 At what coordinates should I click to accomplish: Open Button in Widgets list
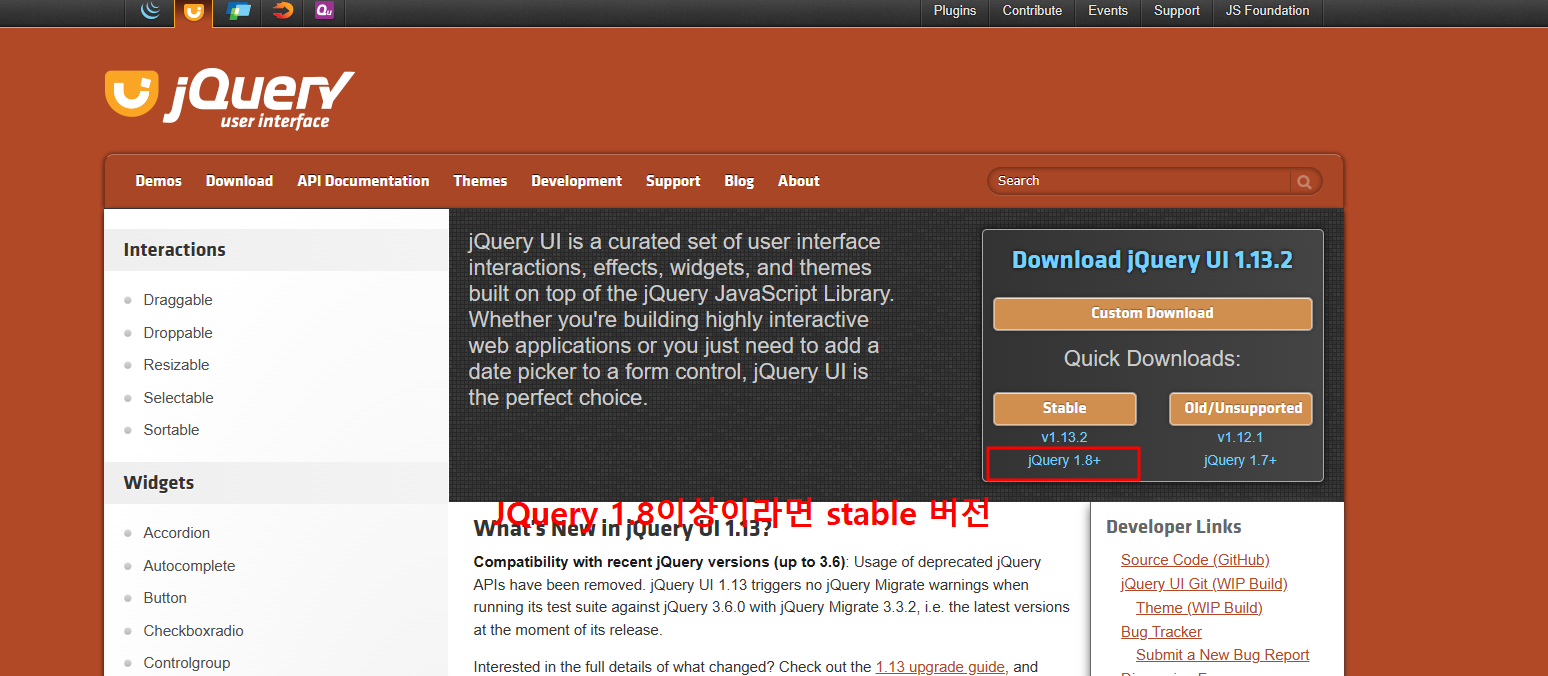[165, 598]
